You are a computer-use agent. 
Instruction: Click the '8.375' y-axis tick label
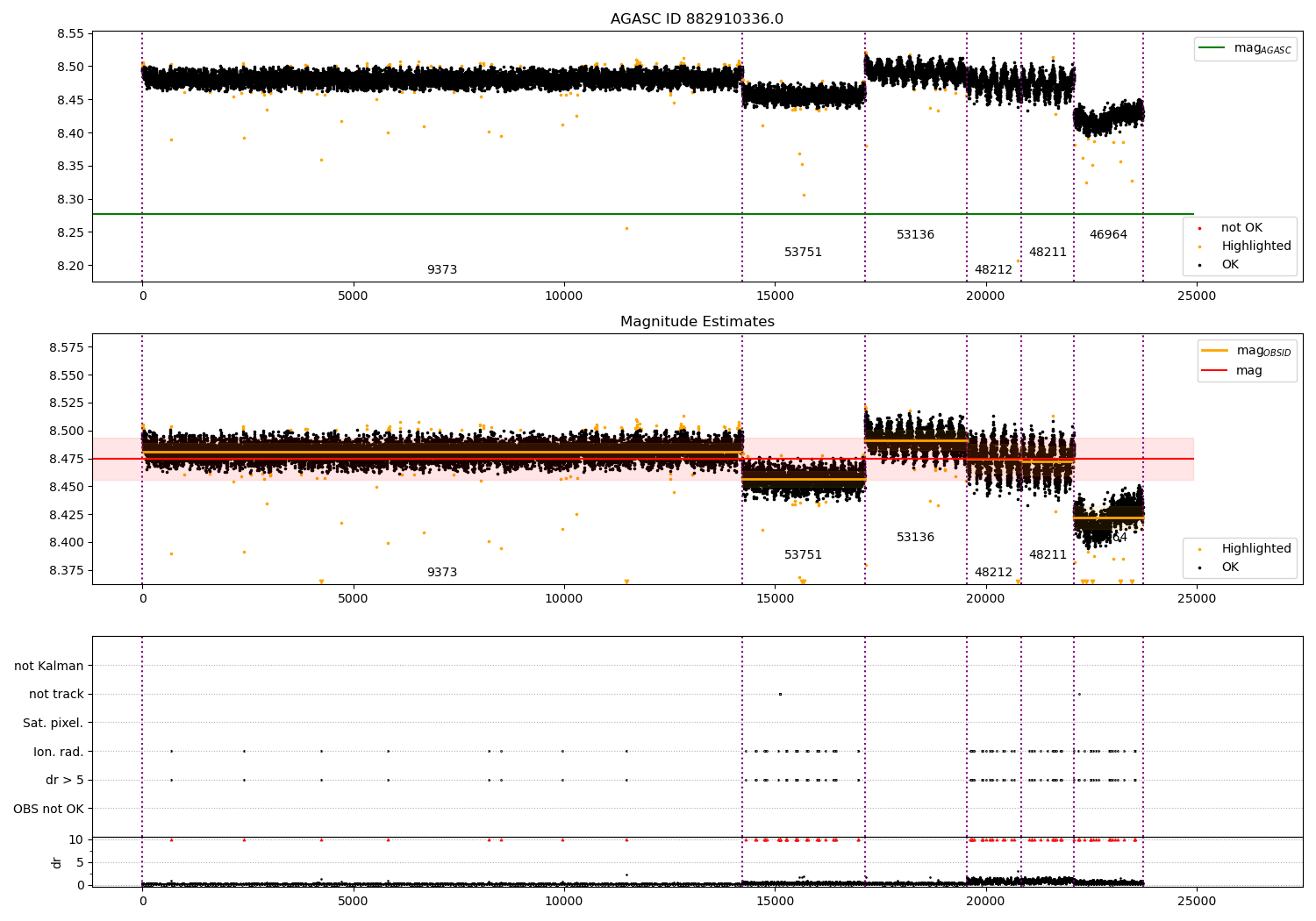67,570
